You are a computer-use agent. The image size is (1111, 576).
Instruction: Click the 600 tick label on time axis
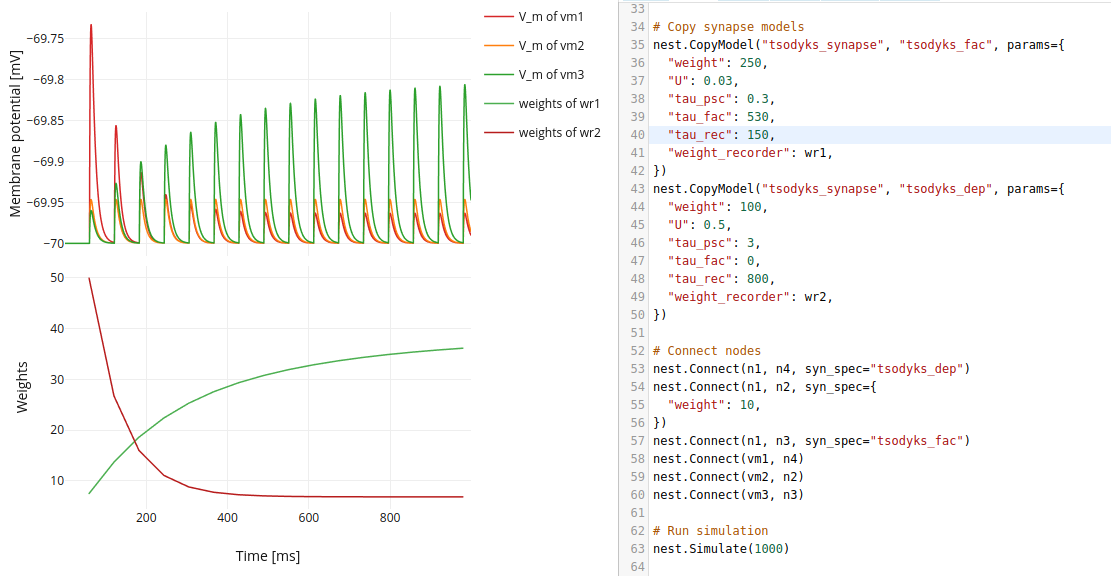[308, 518]
